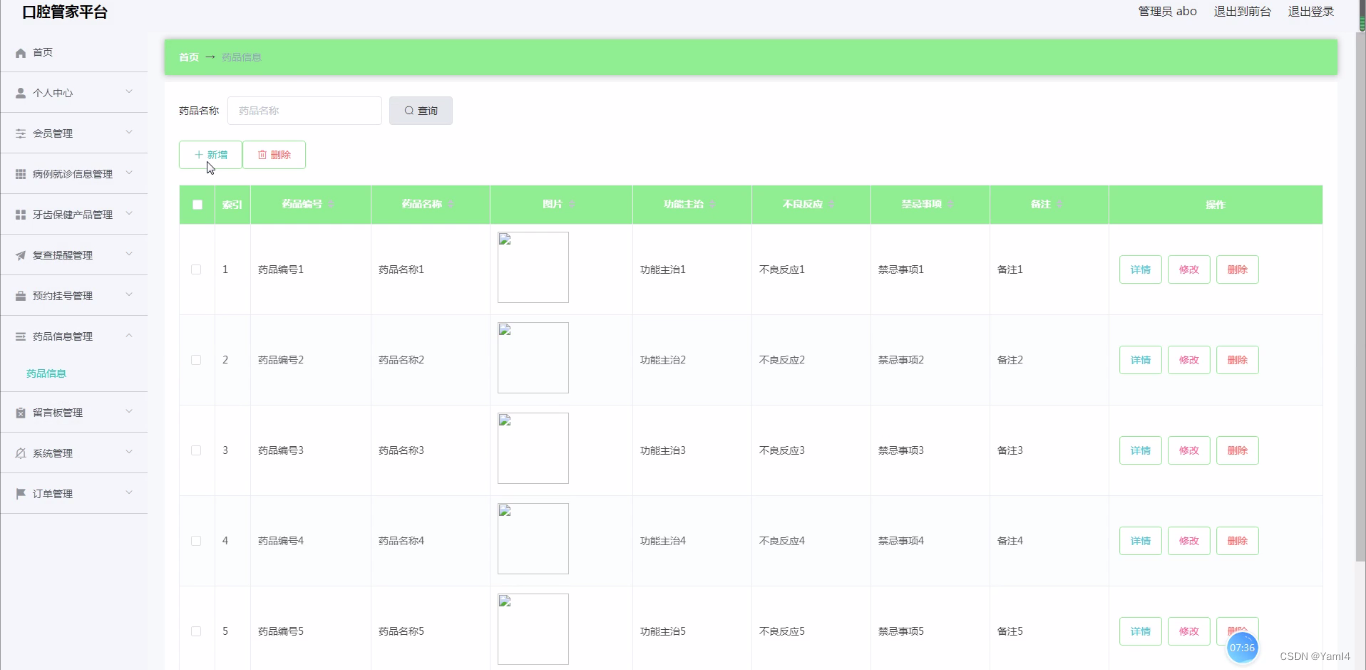1366x670 pixels.
Task: Expand the 个人中心 chevron
Action: pos(129,92)
